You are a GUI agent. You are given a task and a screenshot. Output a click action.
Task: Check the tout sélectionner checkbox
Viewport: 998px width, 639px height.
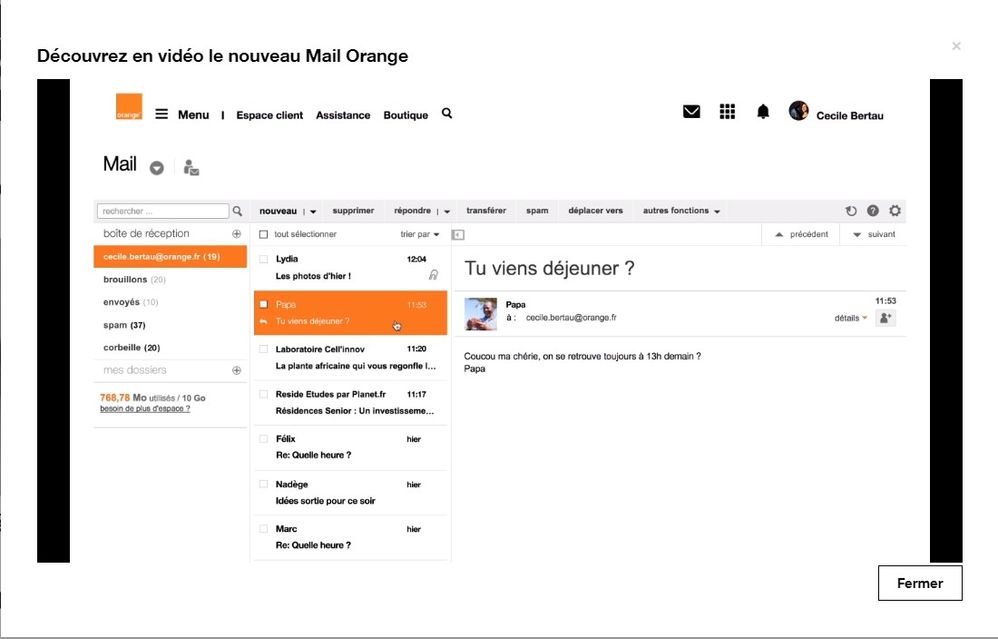pos(264,234)
